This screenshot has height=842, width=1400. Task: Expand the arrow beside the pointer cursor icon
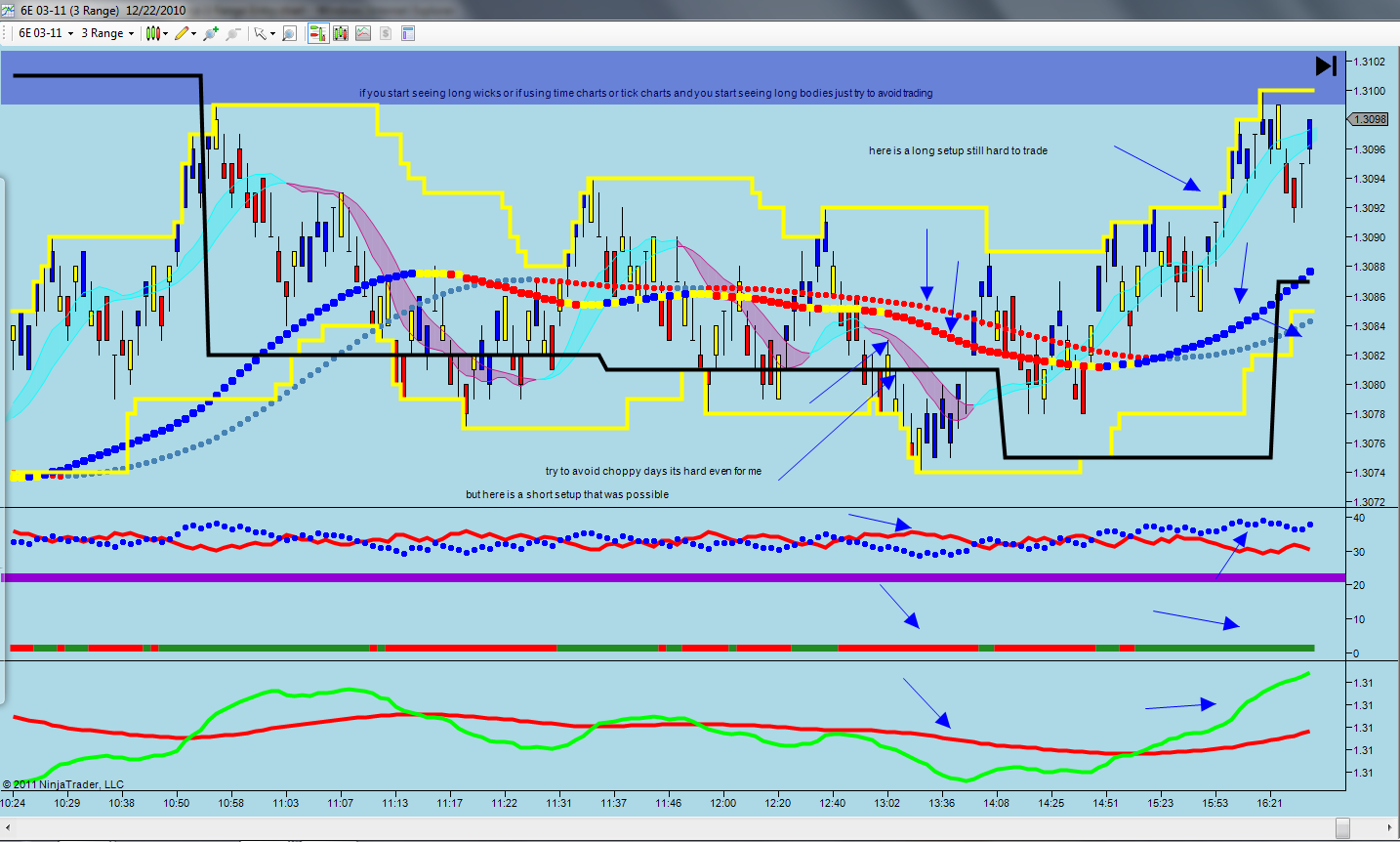272,33
